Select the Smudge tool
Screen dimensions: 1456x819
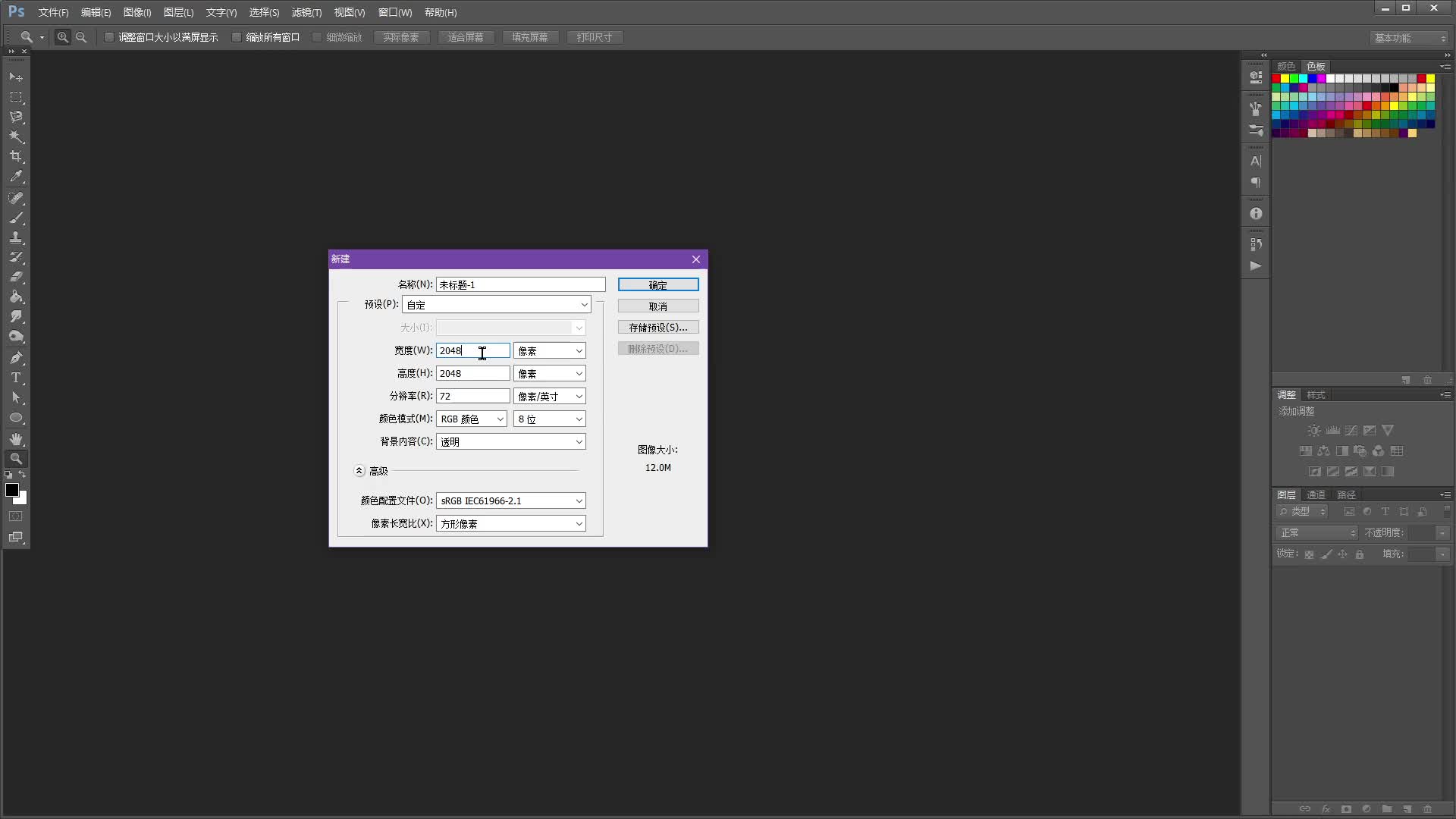pyautogui.click(x=16, y=316)
